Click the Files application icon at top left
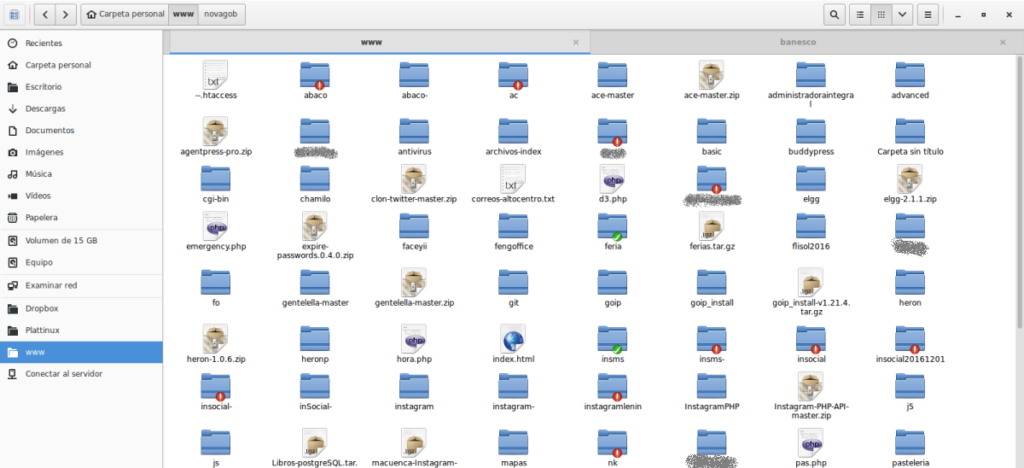The width and height of the screenshot is (1024, 468). [x=14, y=14]
